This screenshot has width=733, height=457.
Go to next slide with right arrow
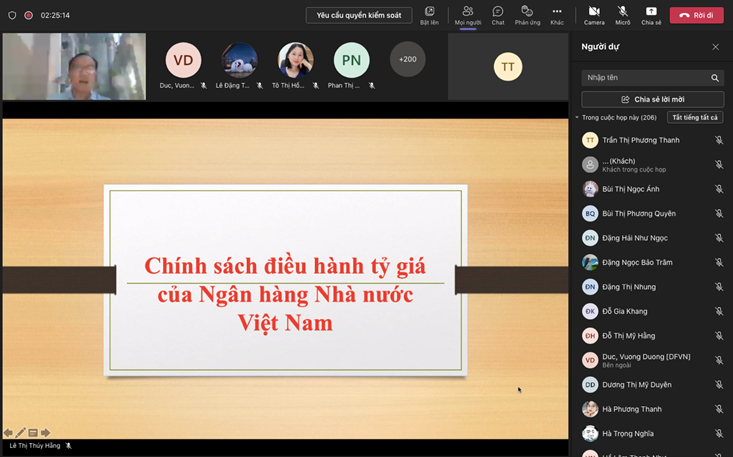click(x=46, y=433)
